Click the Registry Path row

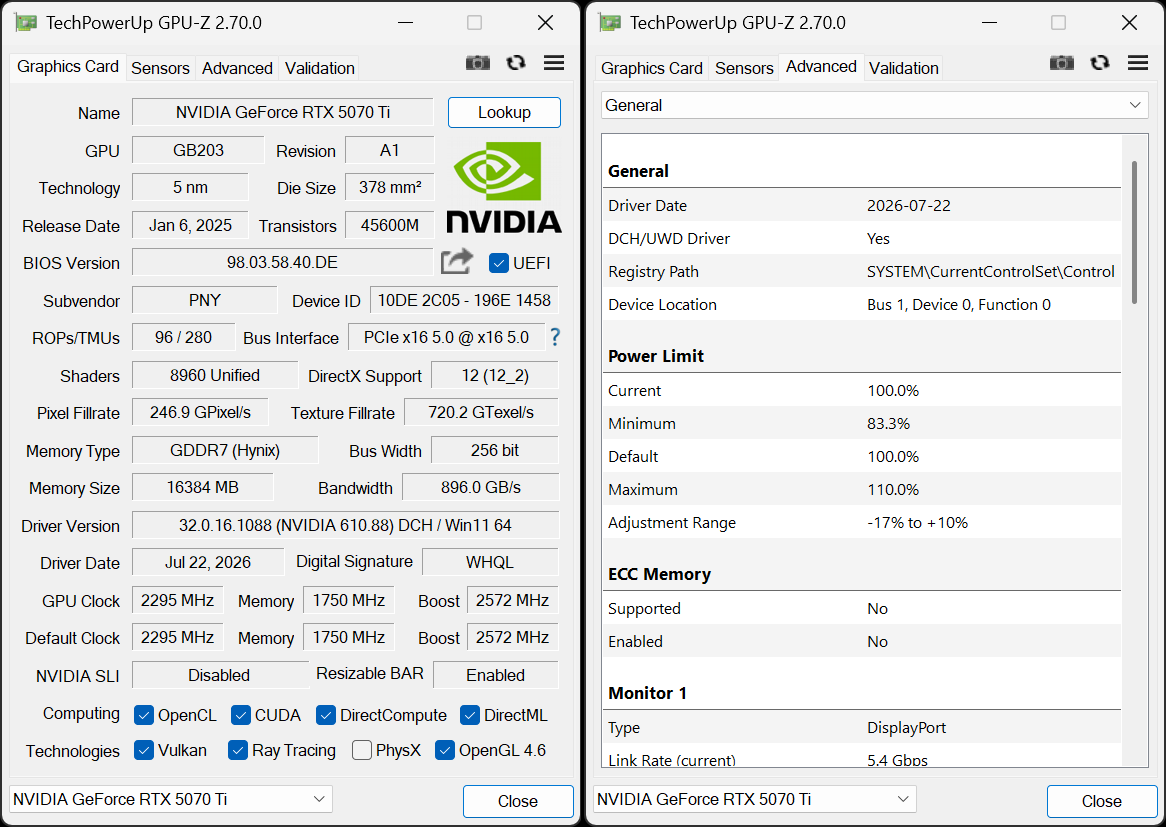click(x=861, y=271)
